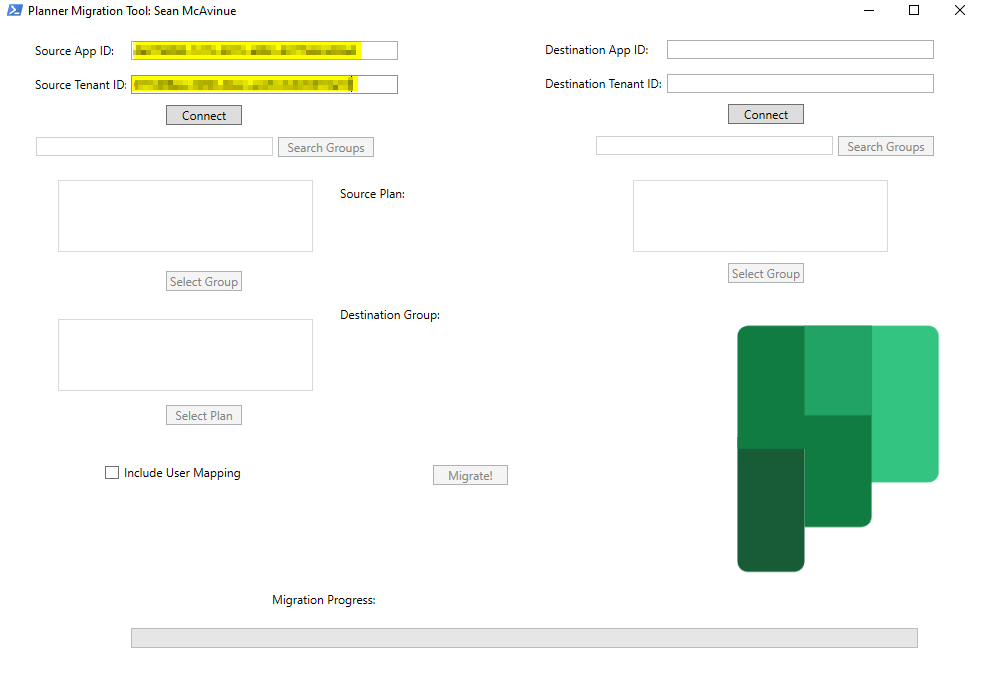981x682 pixels.
Task: Start migration with the Migrate! button
Action: [470, 476]
